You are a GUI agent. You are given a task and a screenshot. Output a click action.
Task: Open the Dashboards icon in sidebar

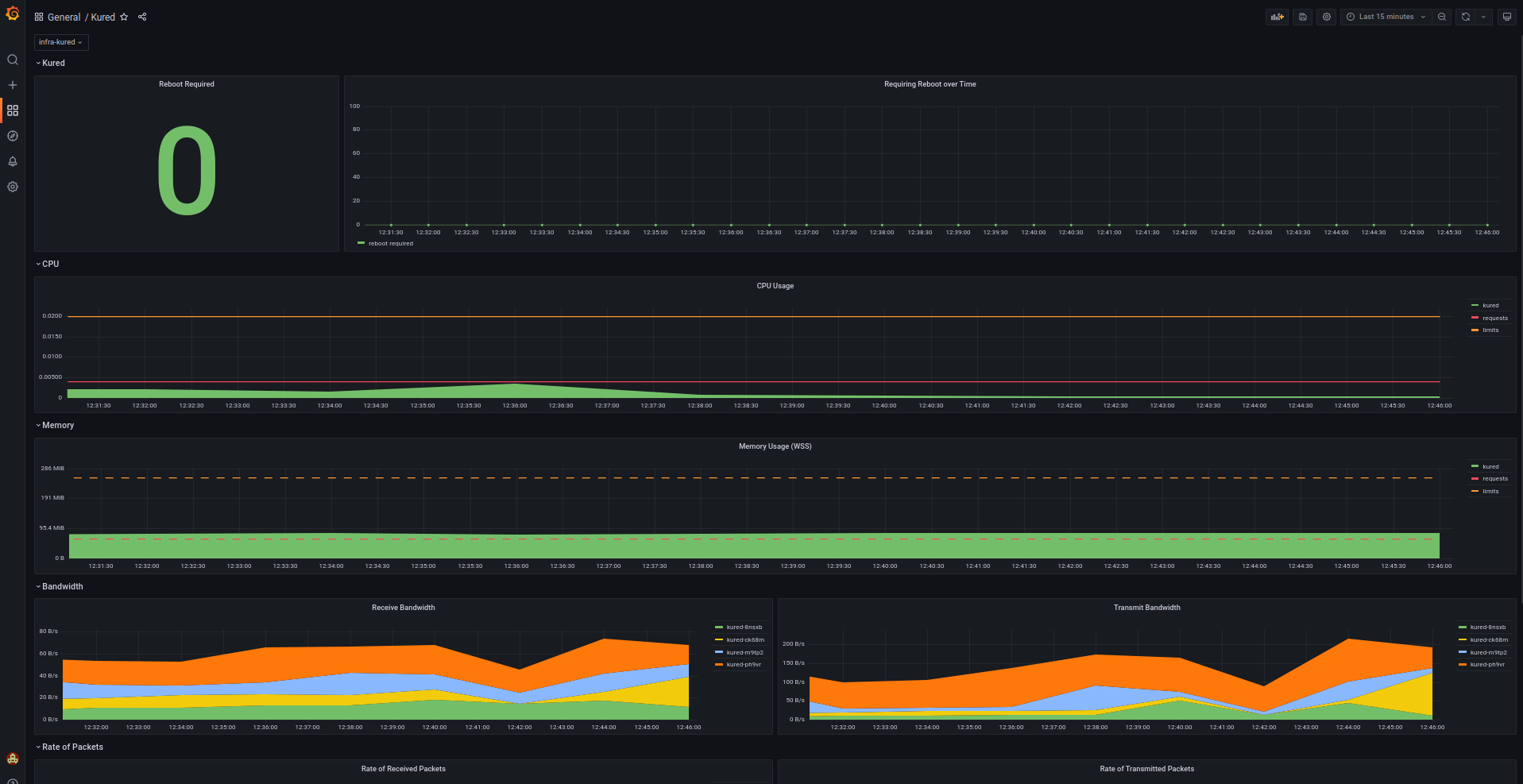(13, 110)
